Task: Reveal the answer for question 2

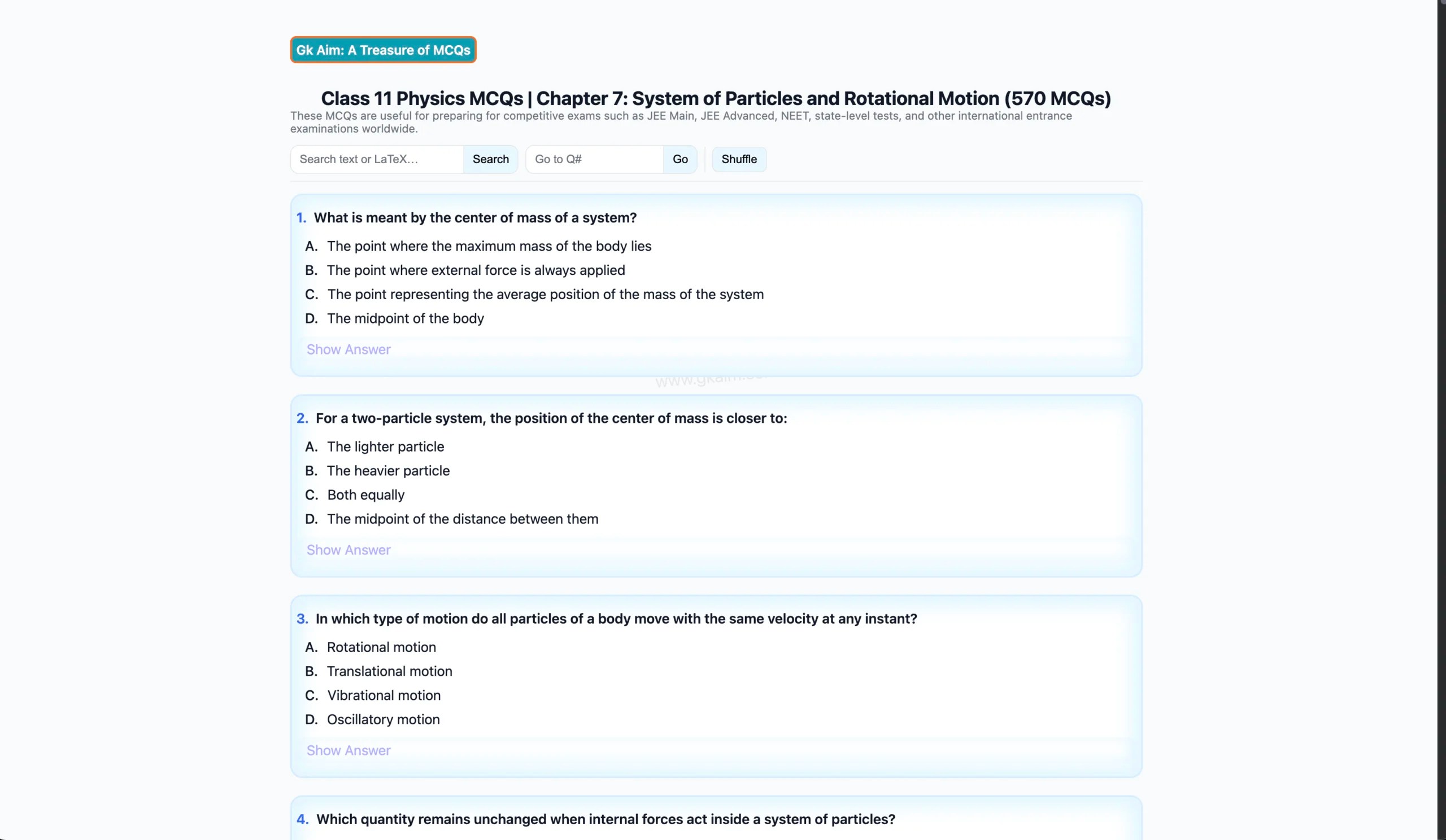Action: tap(349, 550)
